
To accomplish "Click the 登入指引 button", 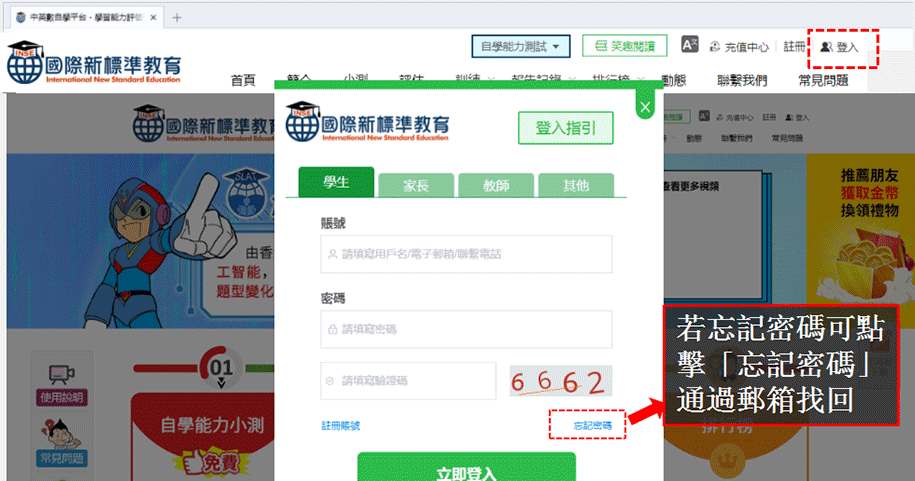I will click(x=565, y=128).
